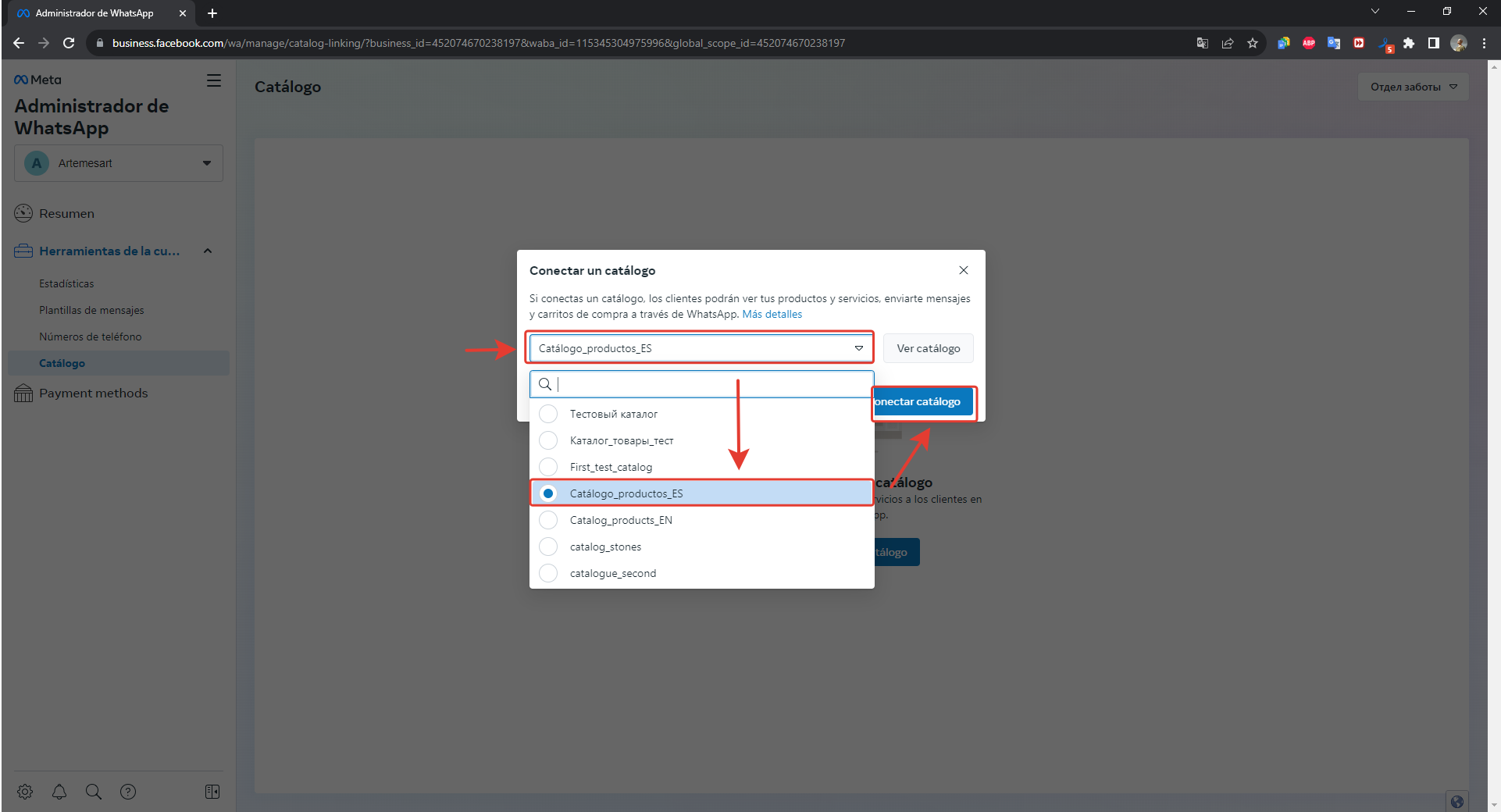Viewport: 1501px width, 812px height.
Task: Open the share page icon
Action: 1228,43
